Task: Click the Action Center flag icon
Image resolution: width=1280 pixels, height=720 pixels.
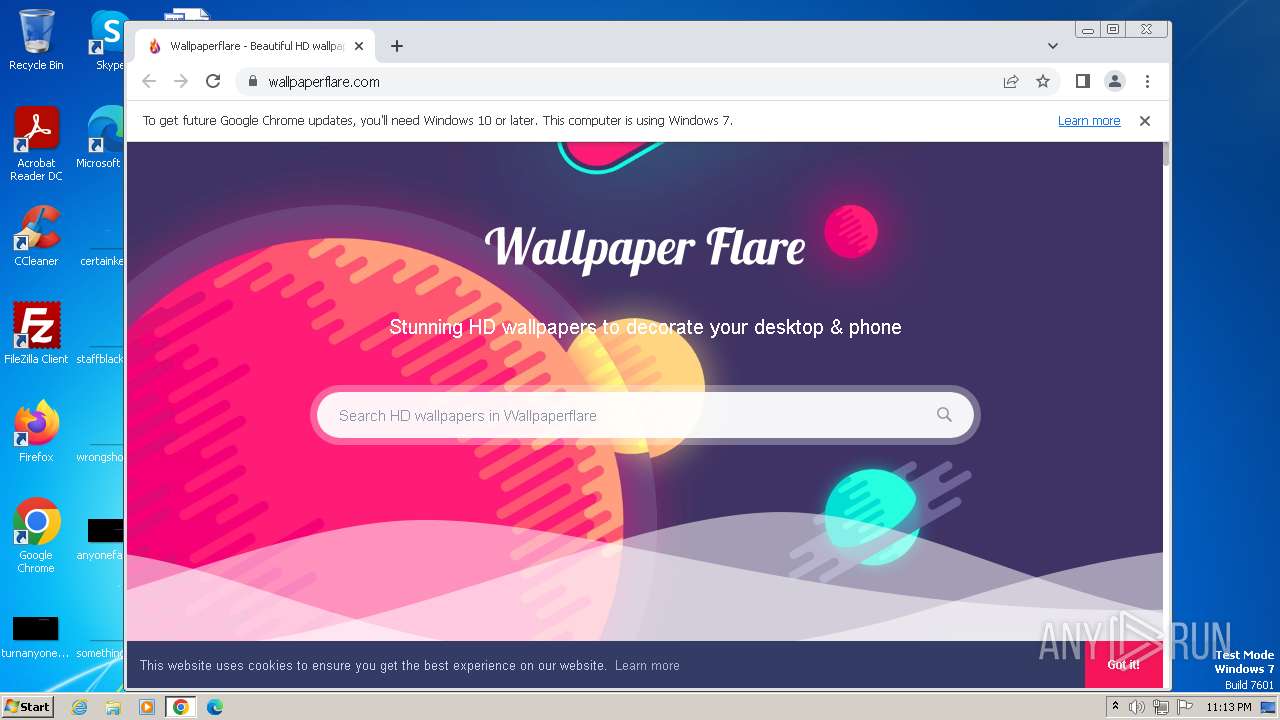Action: 1184,707
